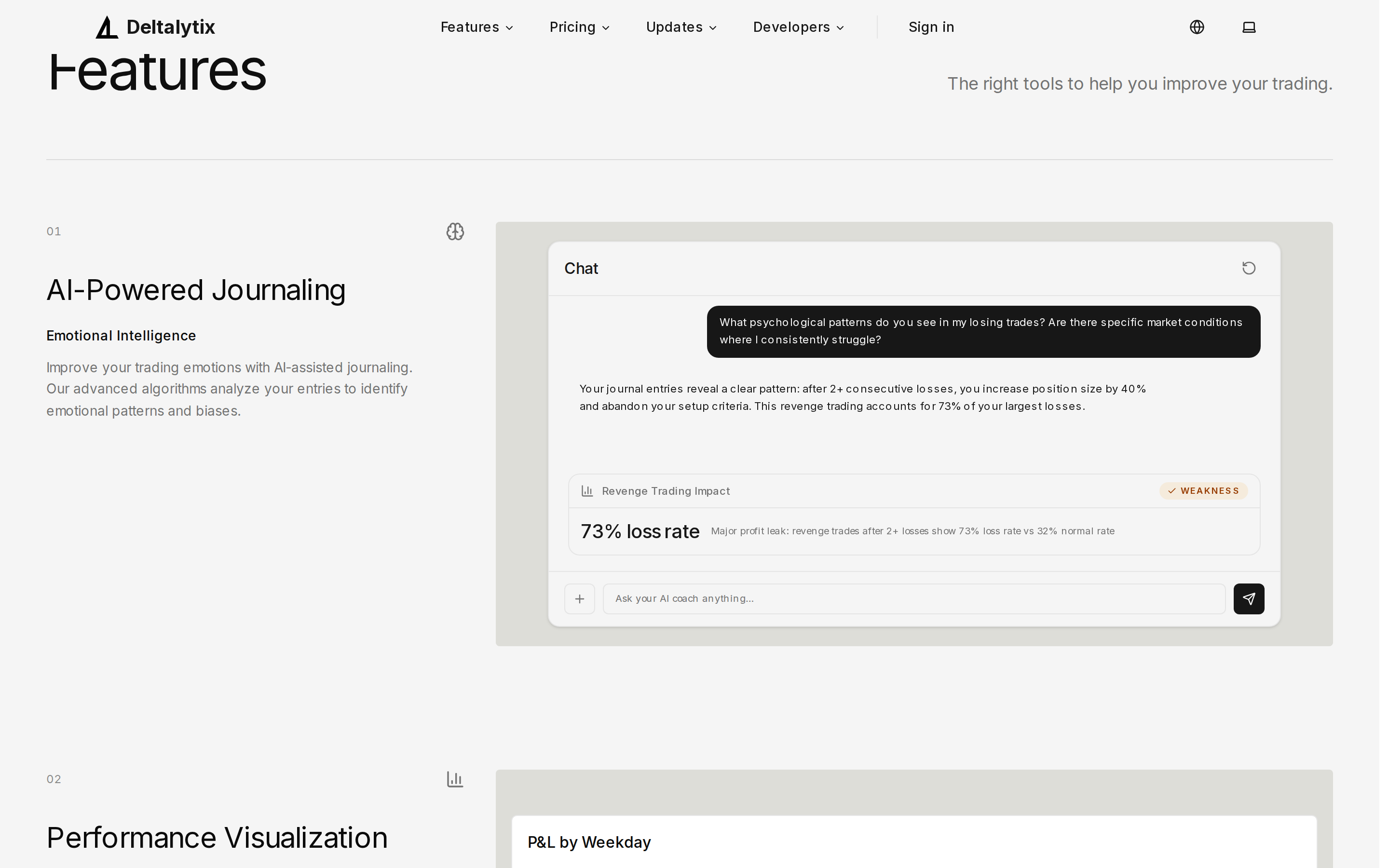Click the AI reply about journal entries
Image resolution: width=1389 pixels, height=868 pixels.
tap(863, 397)
